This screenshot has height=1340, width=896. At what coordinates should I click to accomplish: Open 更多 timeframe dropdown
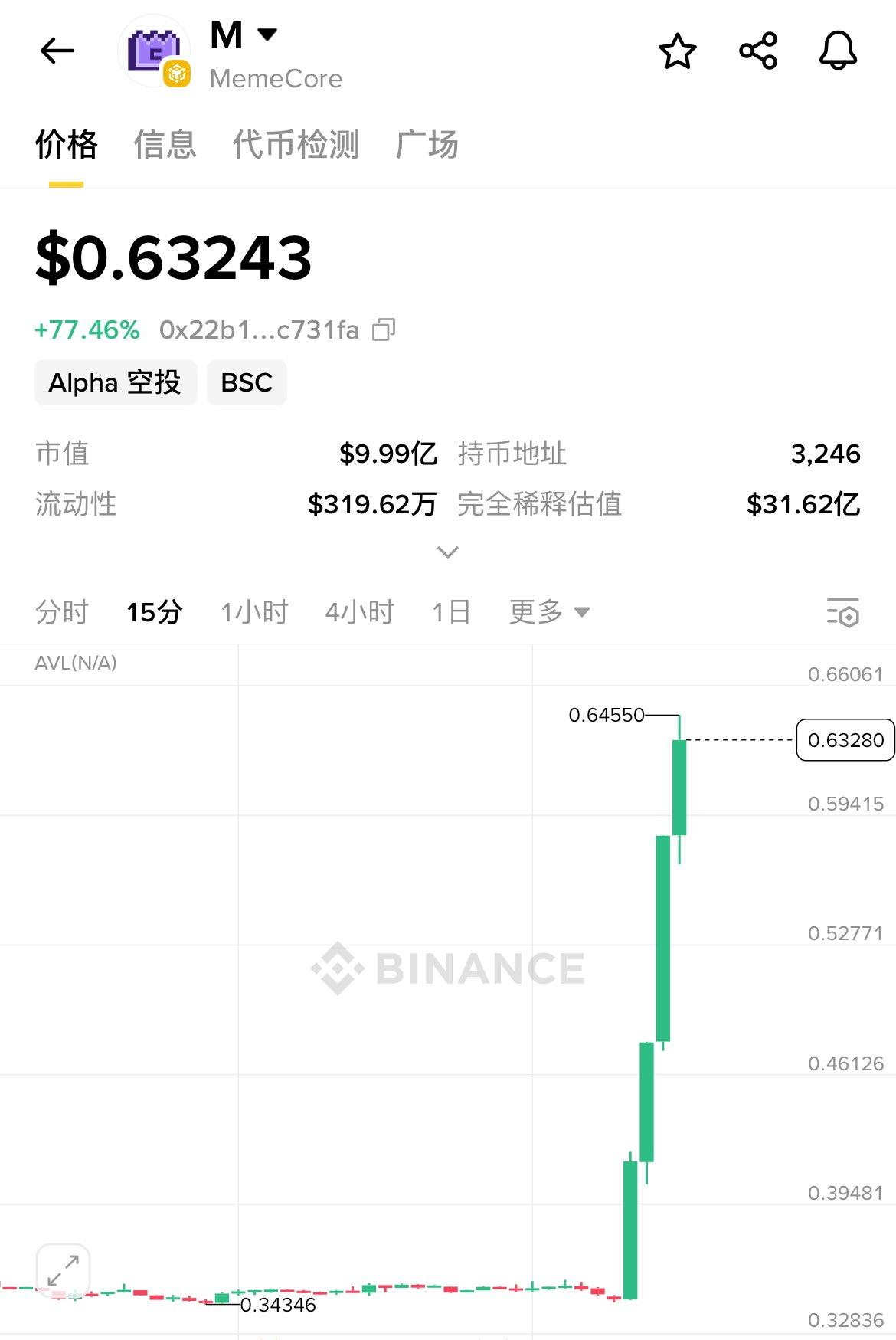pos(549,612)
